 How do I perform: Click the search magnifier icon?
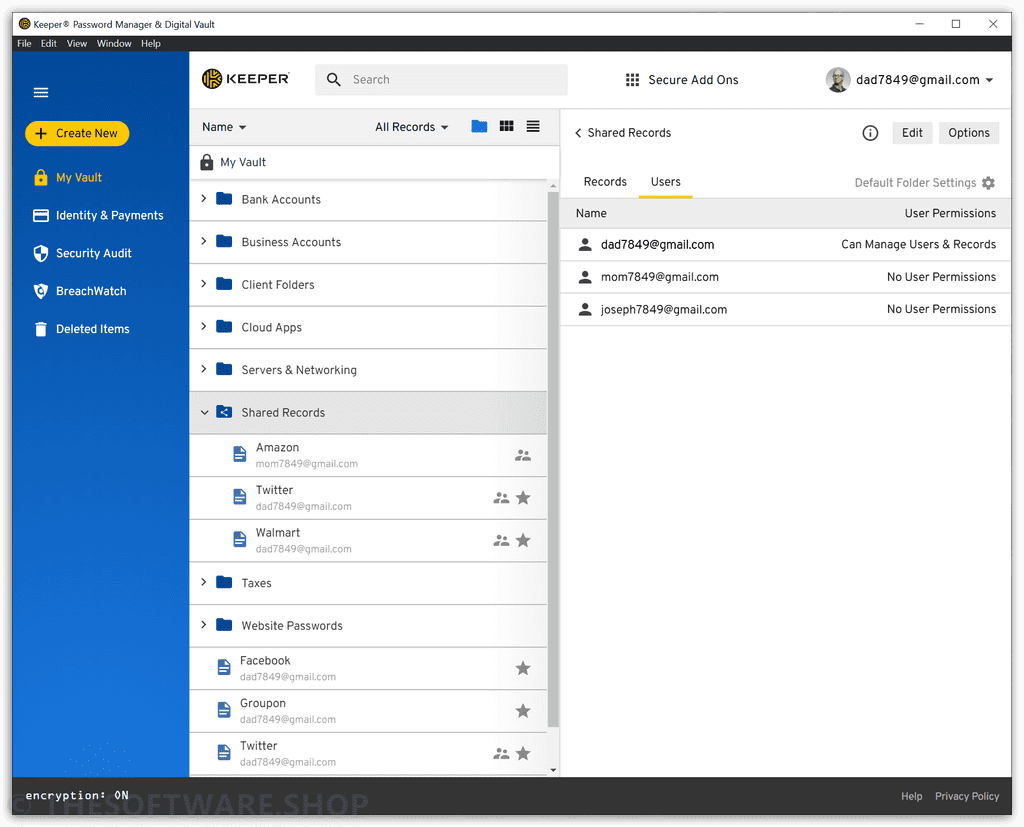[x=333, y=80]
